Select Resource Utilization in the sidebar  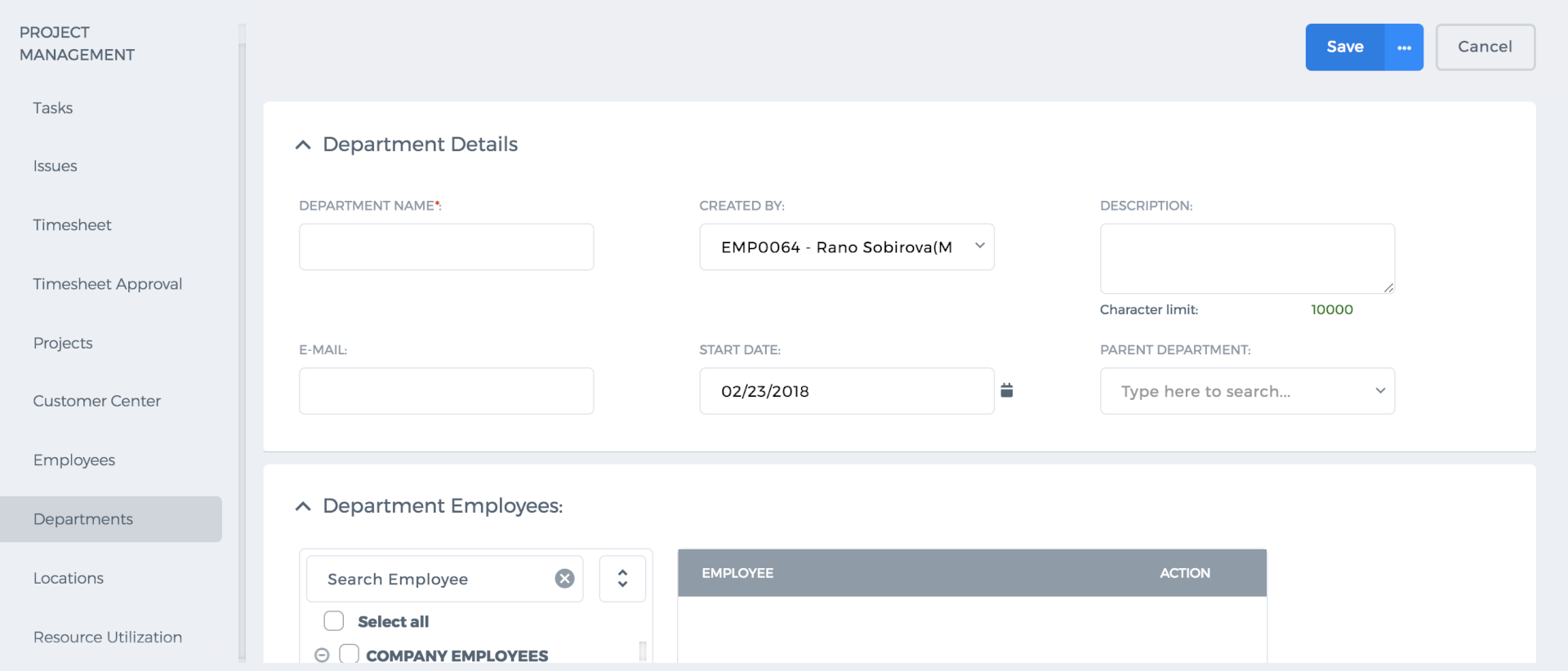tap(108, 638)
